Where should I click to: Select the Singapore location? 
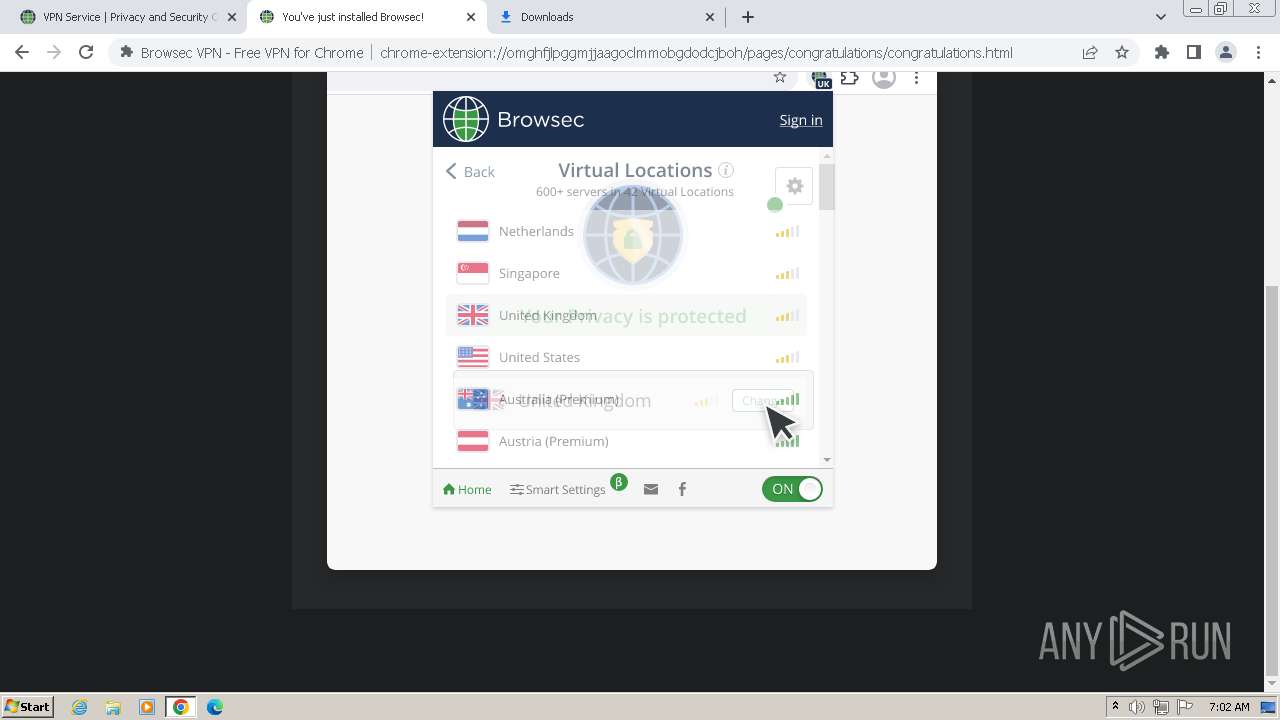click(627, 273)
